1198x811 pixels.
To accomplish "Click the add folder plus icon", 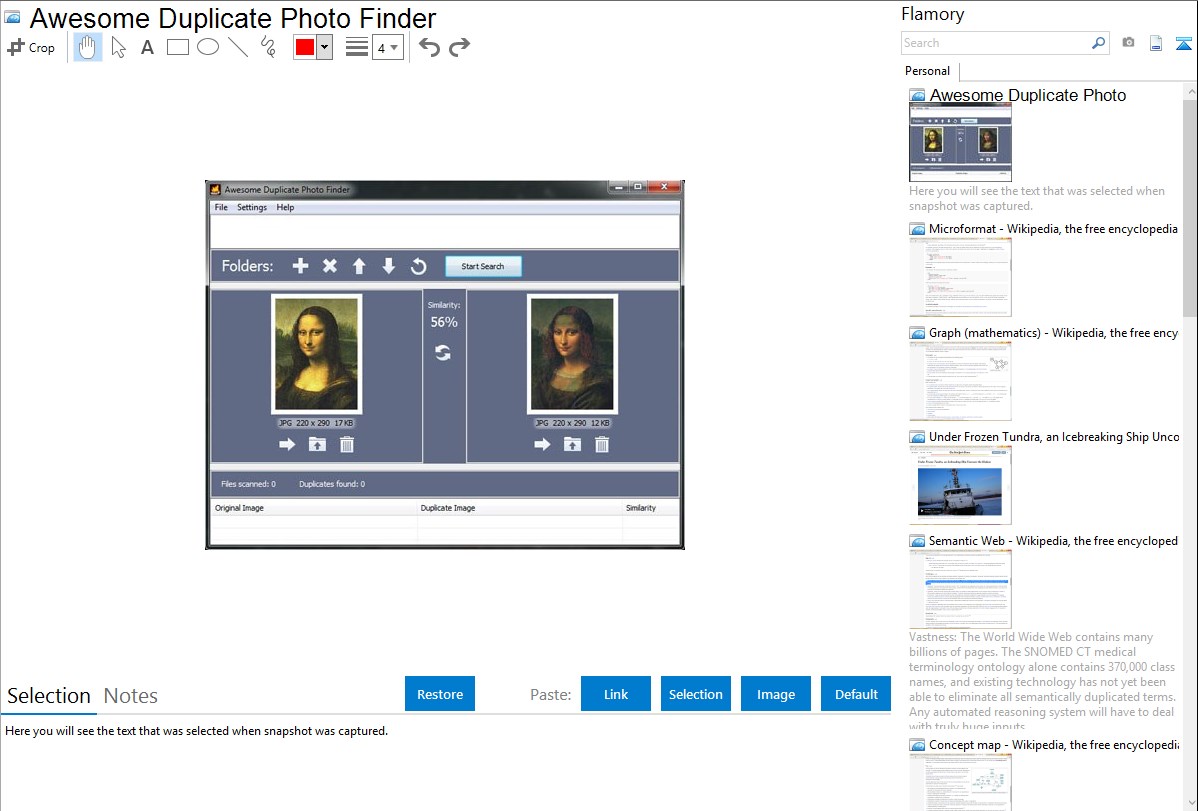I will pyautogui.click(x=300, y=266).
